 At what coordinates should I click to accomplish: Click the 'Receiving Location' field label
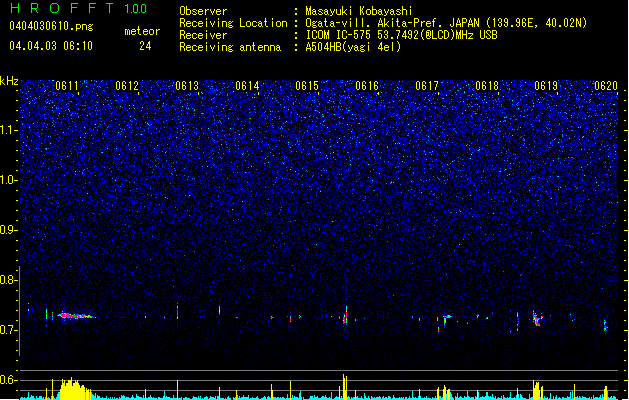pos(233,23)
